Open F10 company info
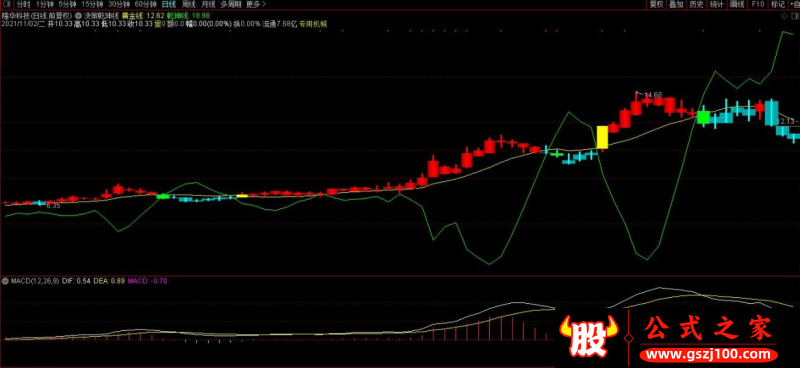Screen dimensions: 800x368 pyautogui.click(x=758, y=4)
